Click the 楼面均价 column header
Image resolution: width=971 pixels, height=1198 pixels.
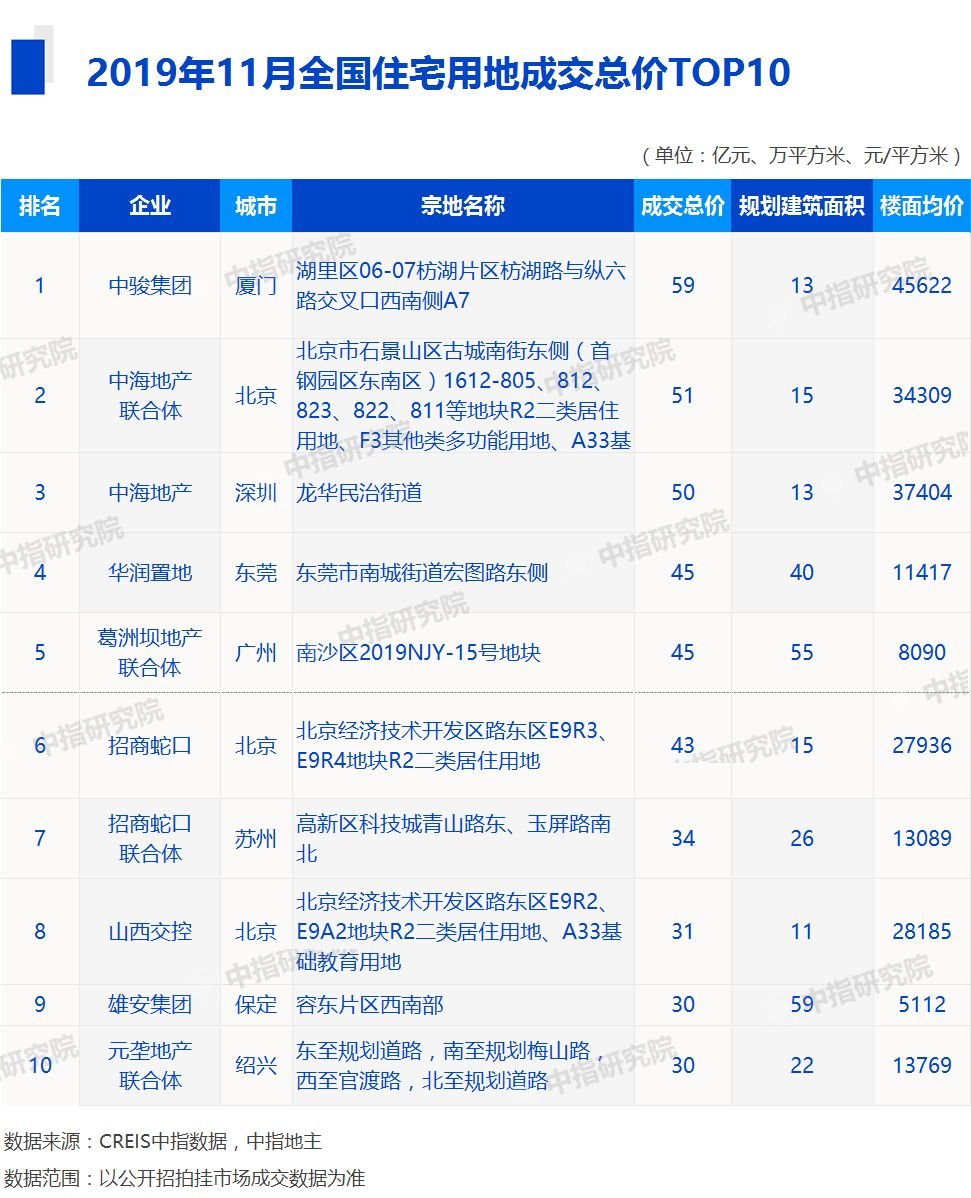[x=921, y=206]
